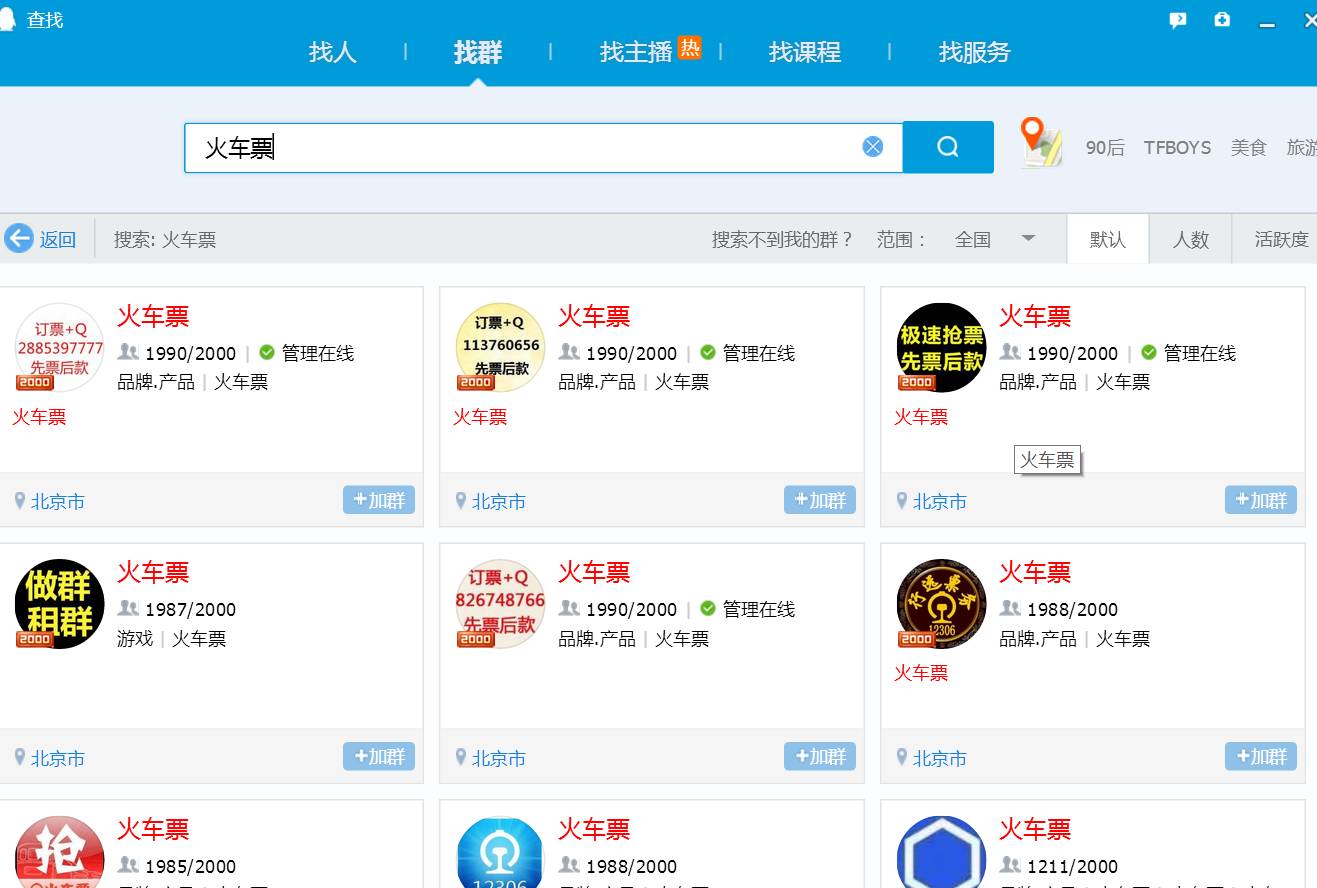Switch to the 找服务 tab
Screen dimensions: 1317x888
[975, 52]
